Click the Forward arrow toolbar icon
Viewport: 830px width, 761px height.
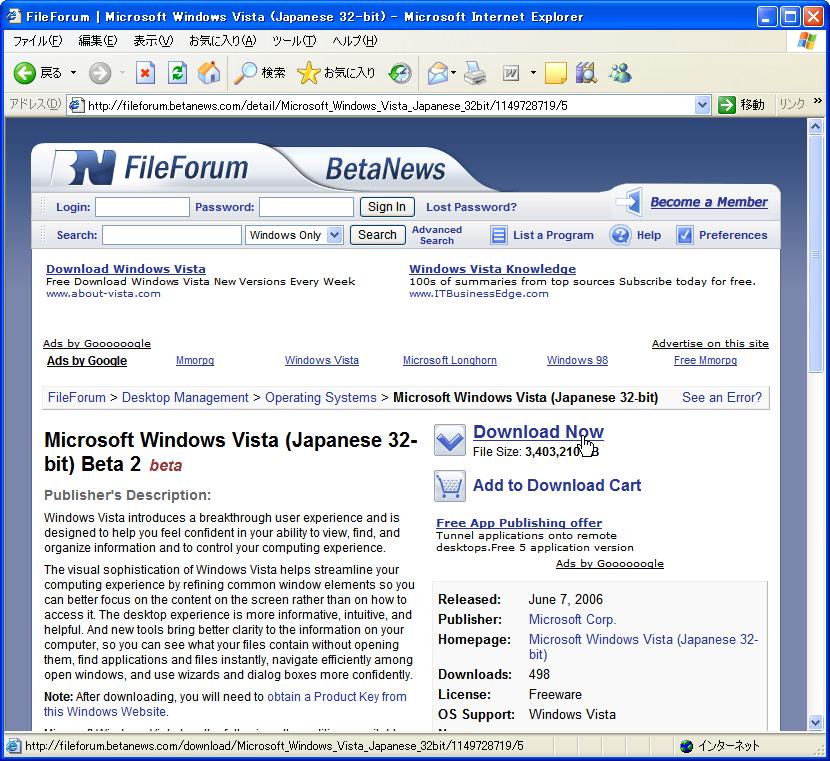100,73
